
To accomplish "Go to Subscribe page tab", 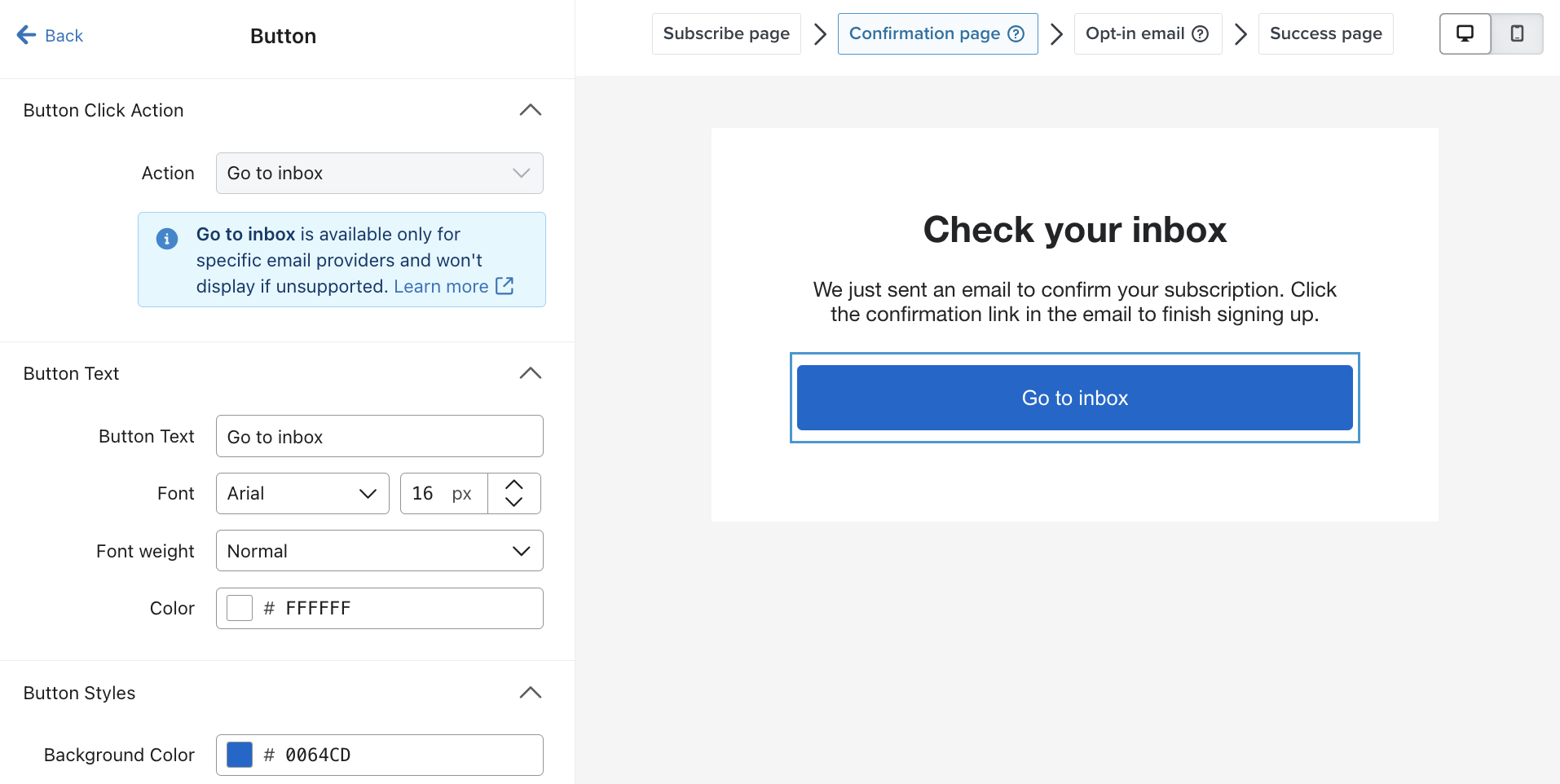I will tap(725, 33).
